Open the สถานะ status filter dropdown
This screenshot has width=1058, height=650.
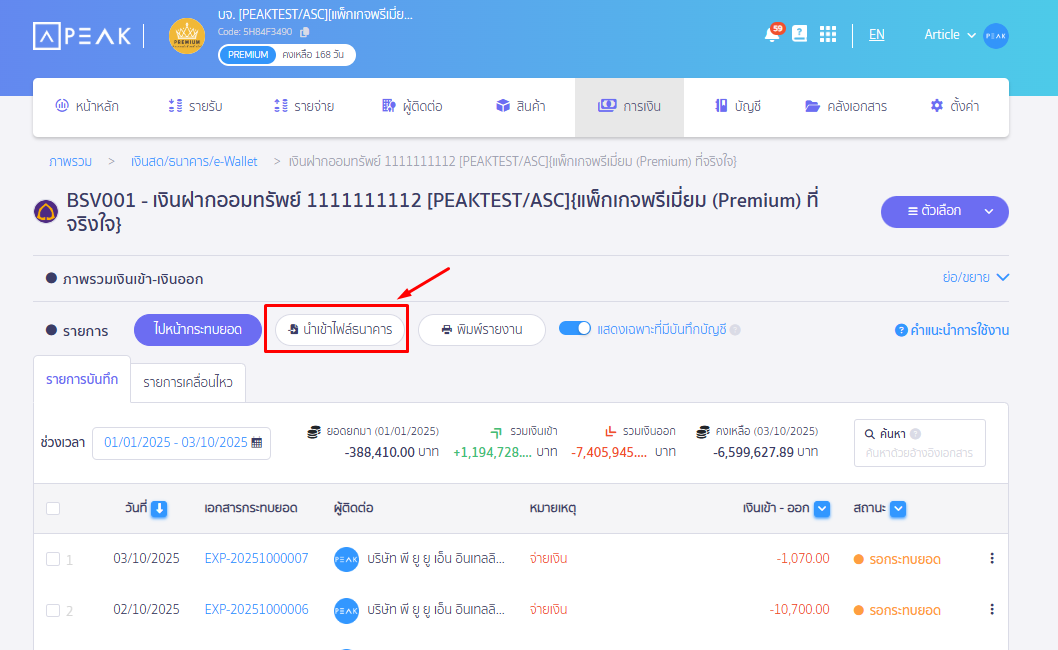(x=898, y=509)
